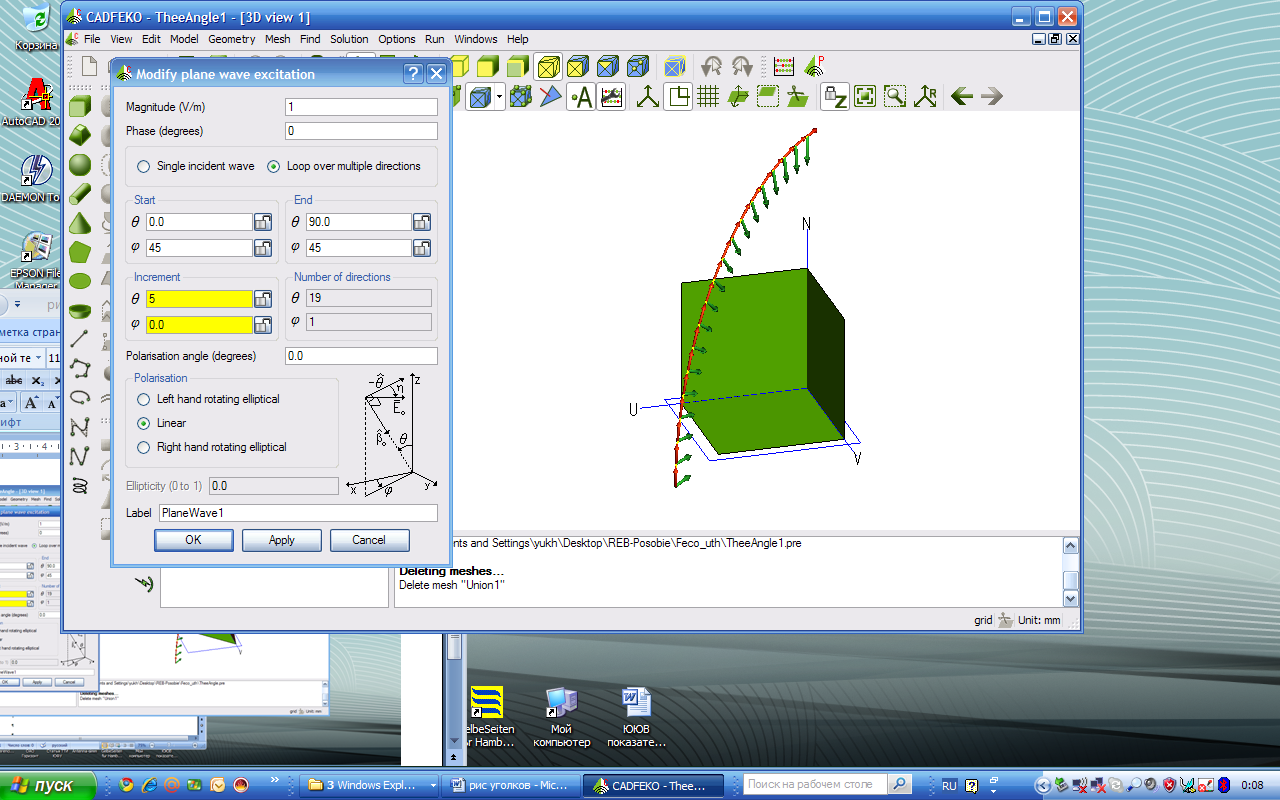Viewport: 1280px width, 800px height.
Task: Click the abacus-style toolbar icon
Action: coord(783,67)
